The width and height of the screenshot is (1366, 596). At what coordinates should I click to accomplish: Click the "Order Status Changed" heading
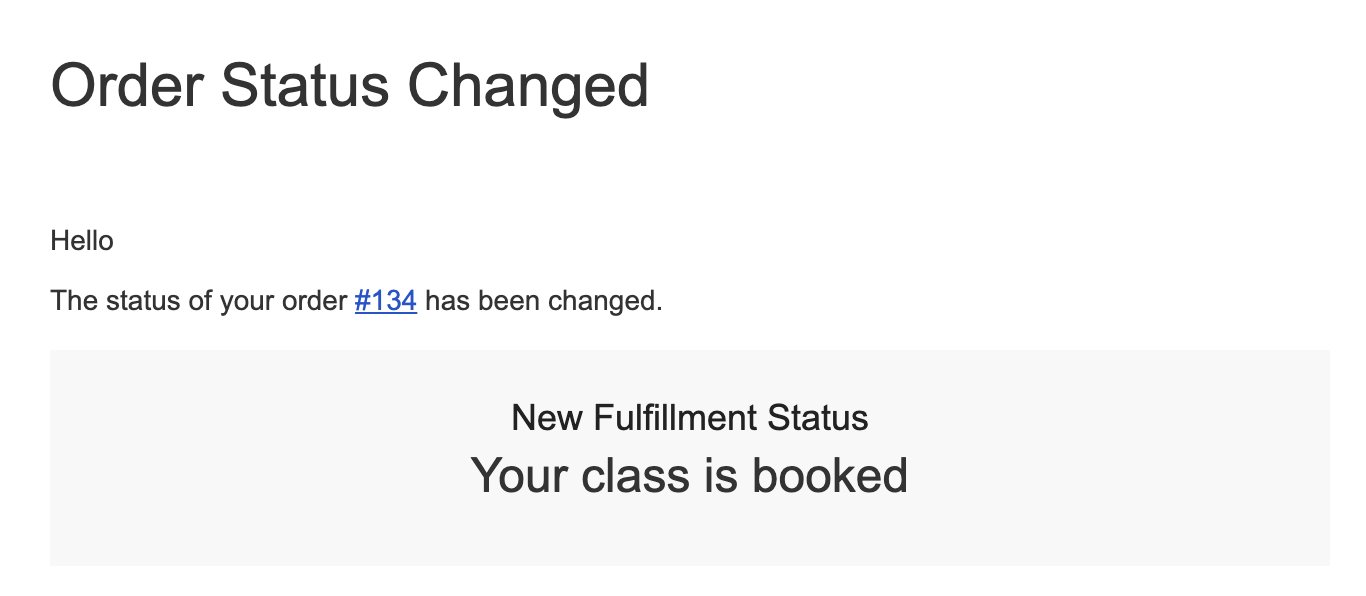[x=350, y=86]
